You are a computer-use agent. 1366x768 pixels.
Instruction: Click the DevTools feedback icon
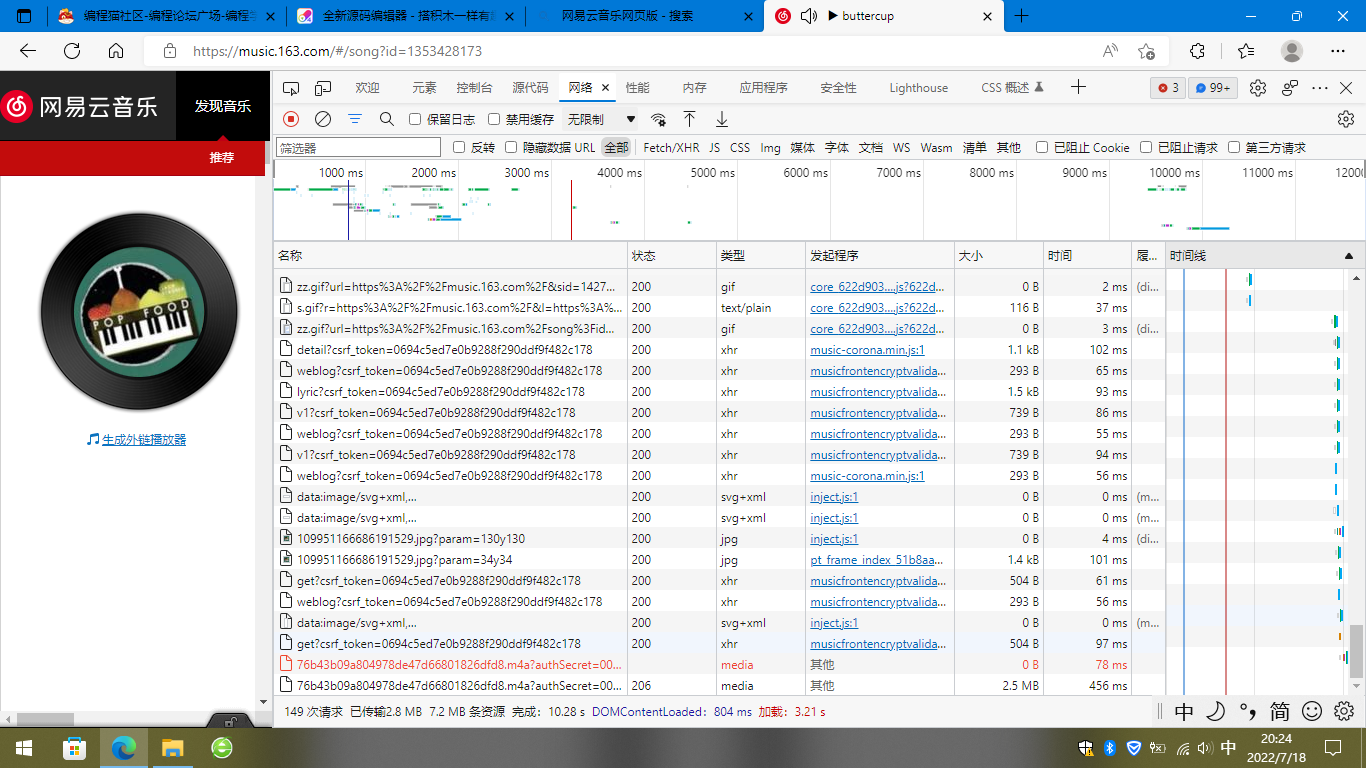click(x=1290, y=88)
